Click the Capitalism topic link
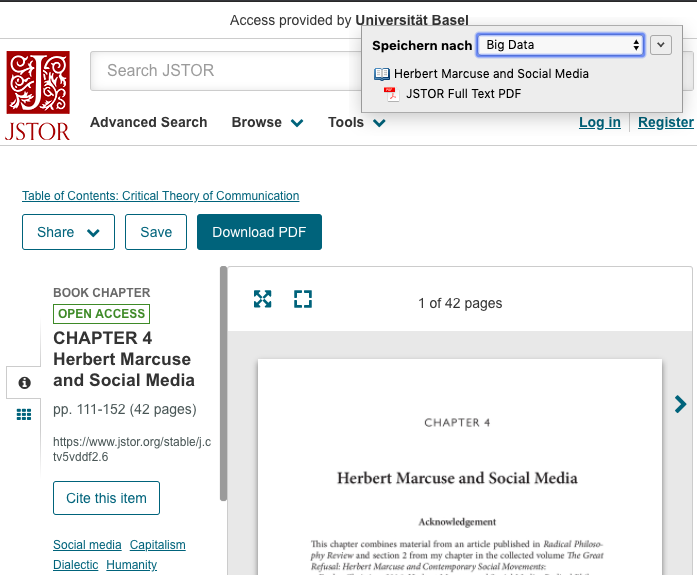The image size is (697, 575). pos(157,545)
